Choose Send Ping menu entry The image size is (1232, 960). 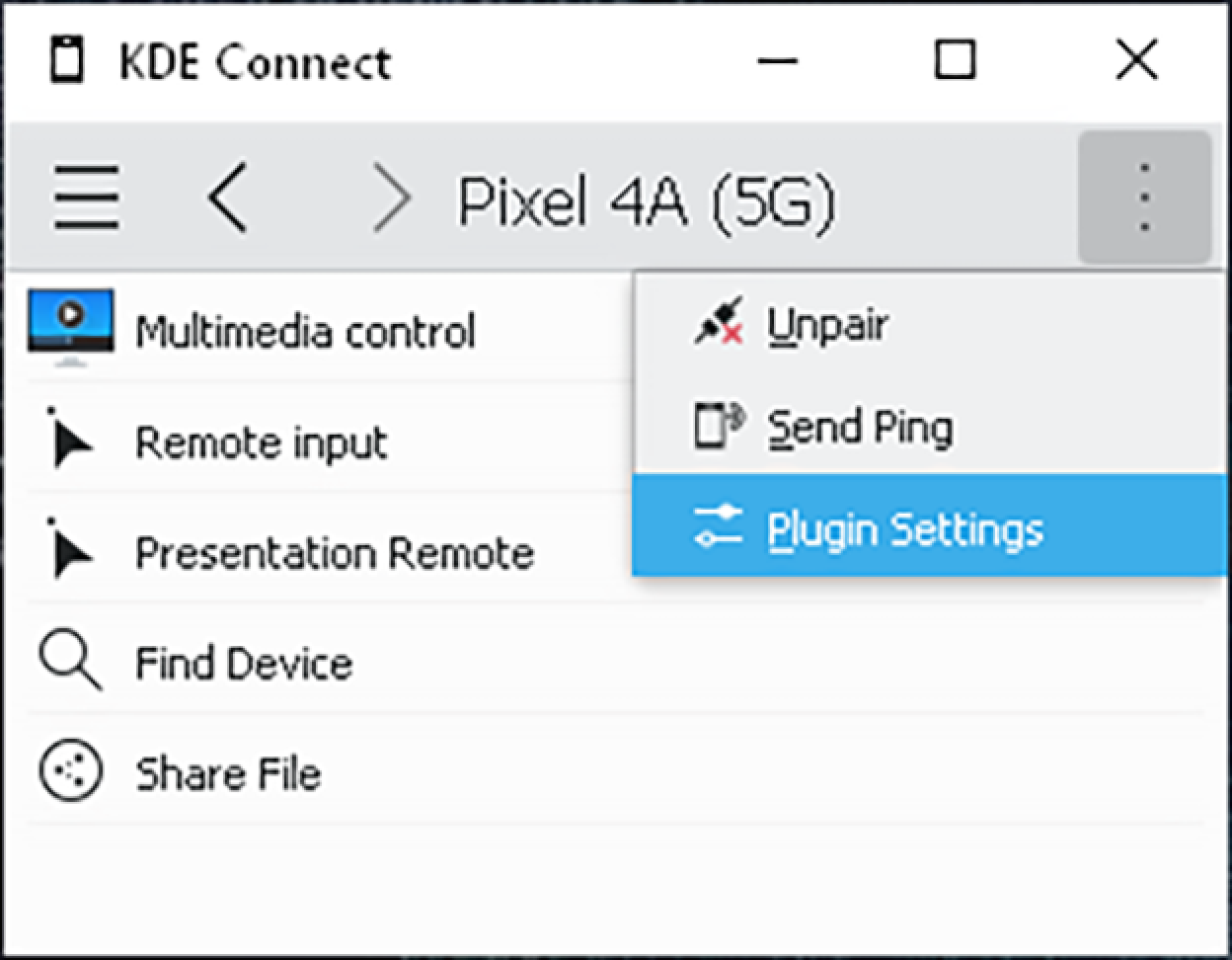(859, 428)
